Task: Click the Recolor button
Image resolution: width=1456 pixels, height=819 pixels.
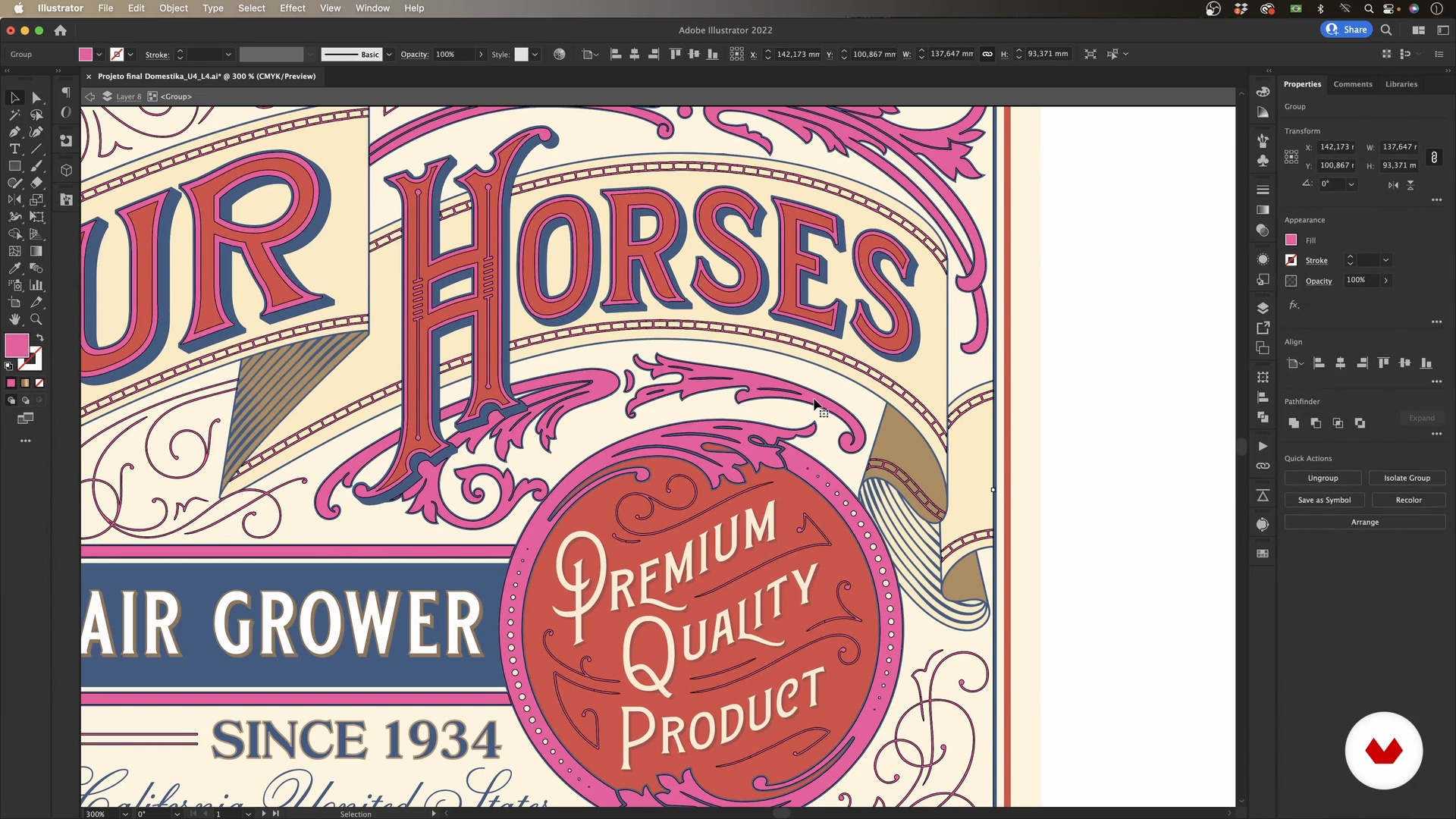Action: tap(1408, 500)
